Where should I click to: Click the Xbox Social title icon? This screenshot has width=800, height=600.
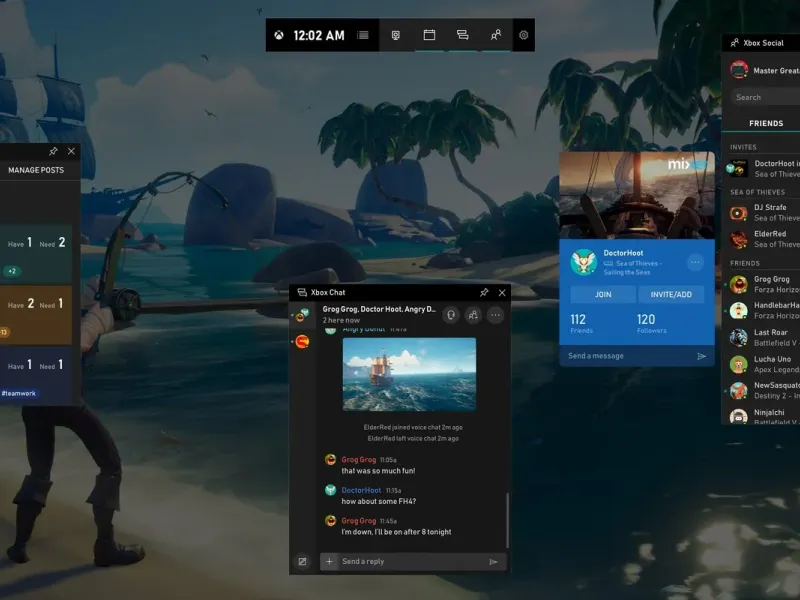(734, 43)
